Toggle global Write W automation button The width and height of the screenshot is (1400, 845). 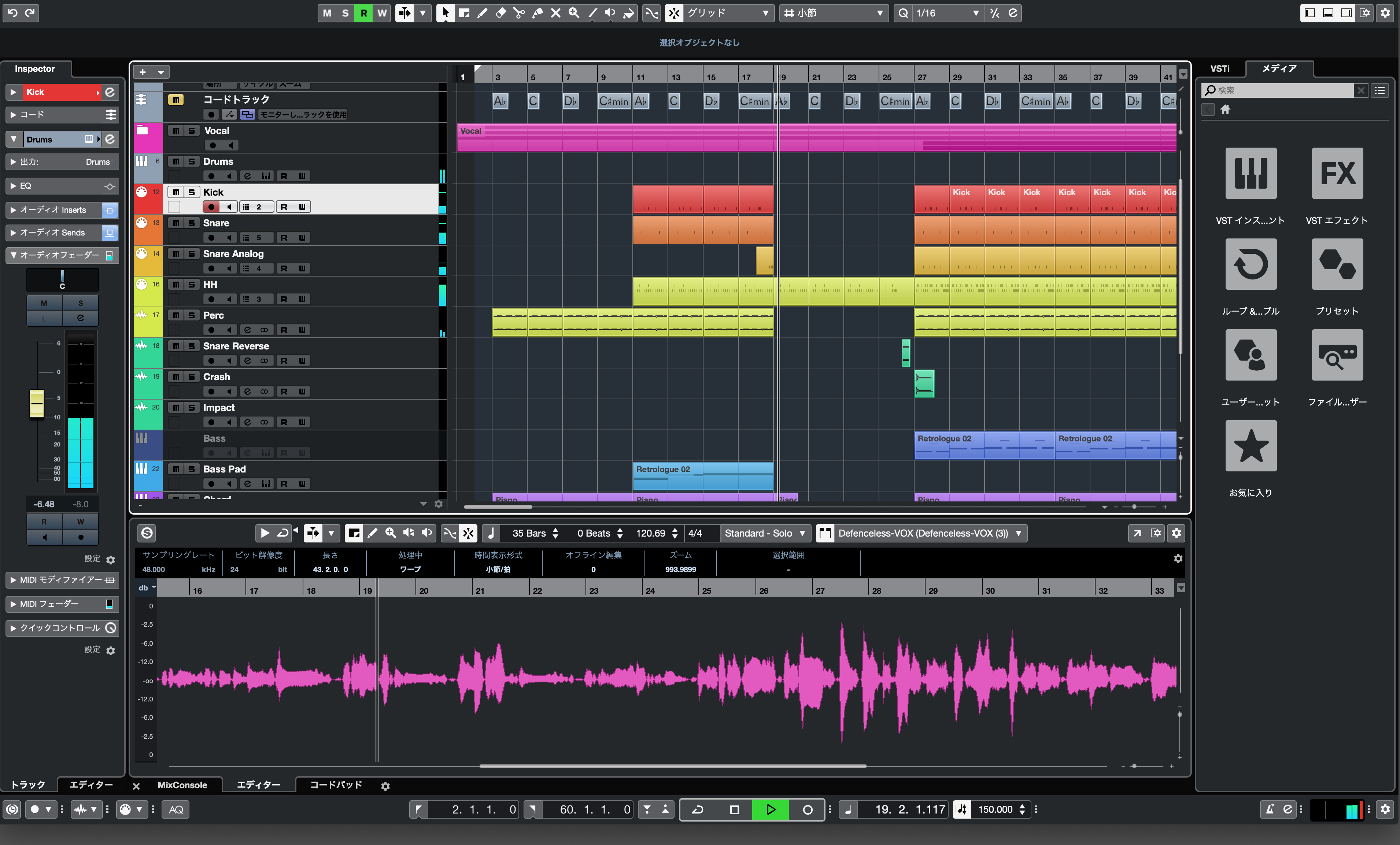click(x=382, y=12)
